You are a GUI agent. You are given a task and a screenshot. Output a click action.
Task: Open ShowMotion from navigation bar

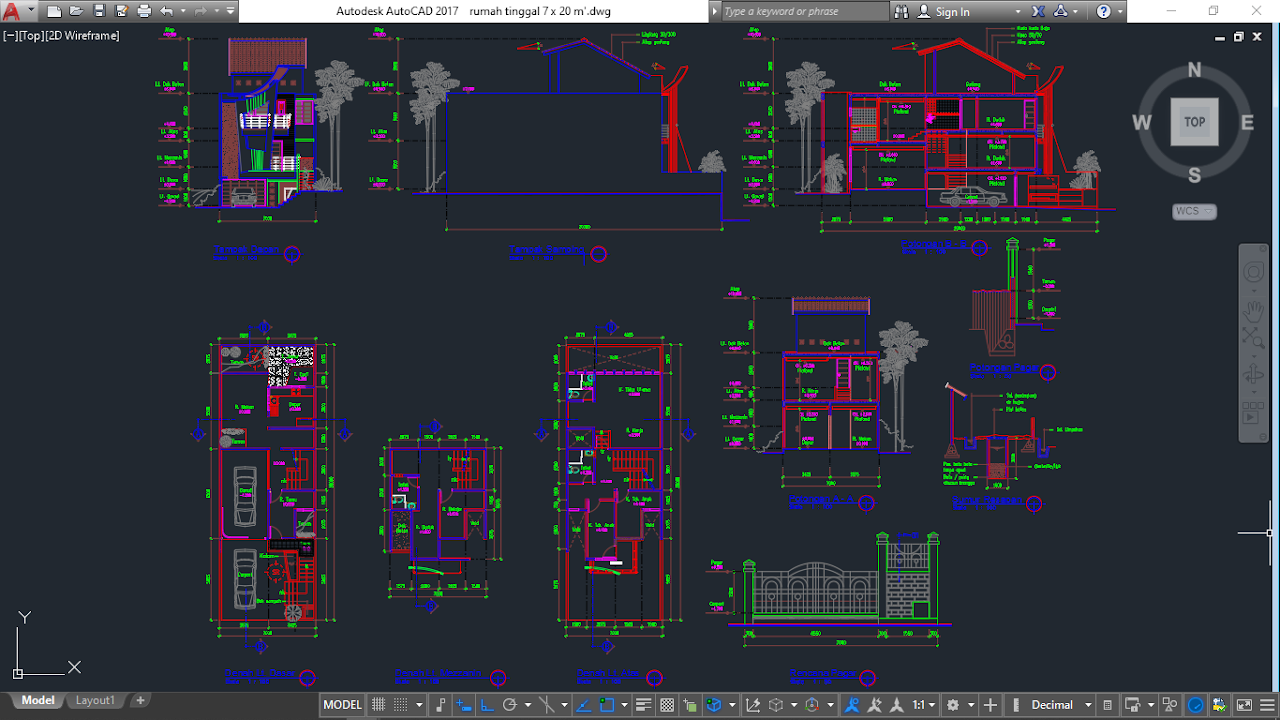(x=1254, y=414)
